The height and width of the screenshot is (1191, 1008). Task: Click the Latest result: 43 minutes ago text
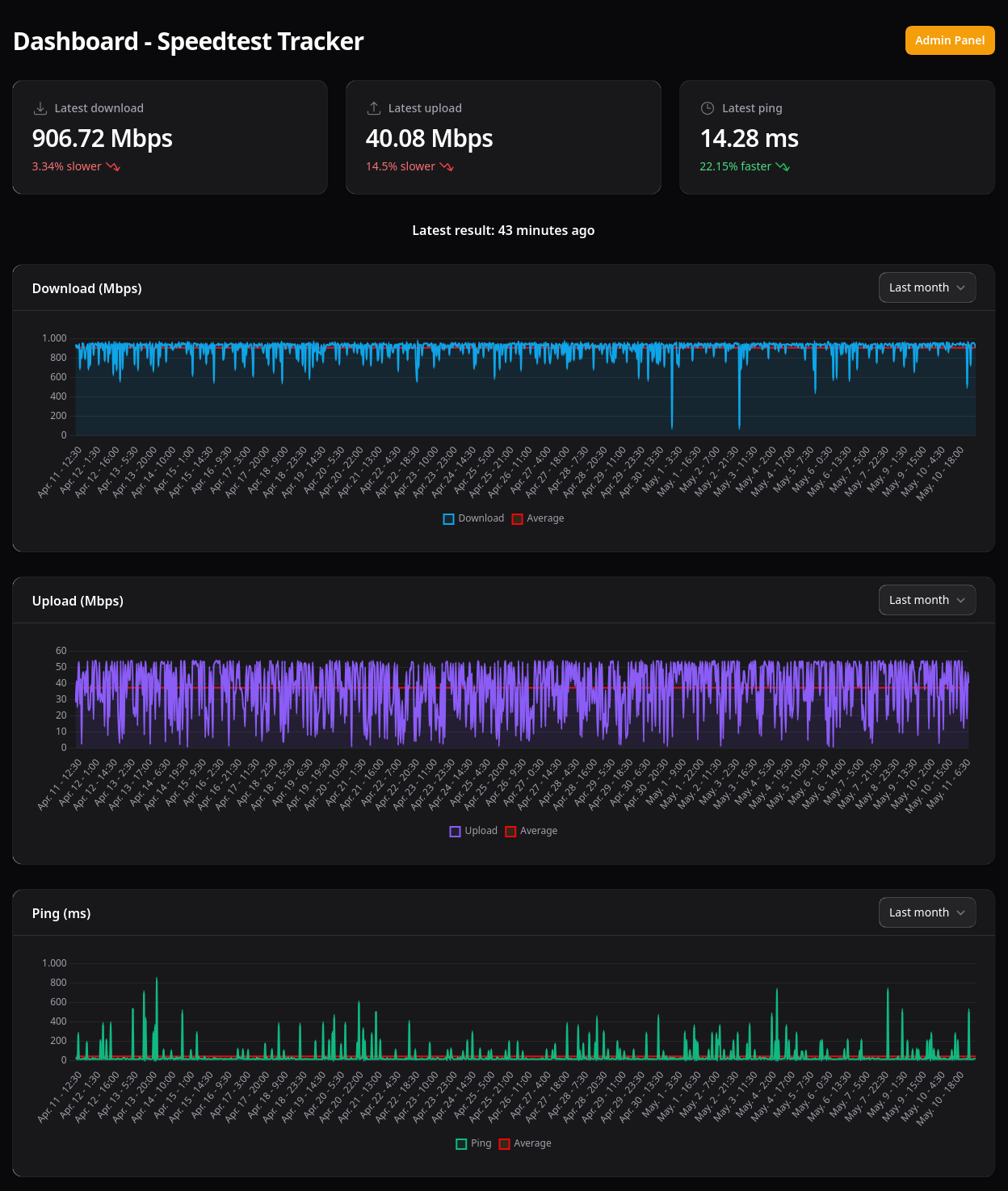503,230
